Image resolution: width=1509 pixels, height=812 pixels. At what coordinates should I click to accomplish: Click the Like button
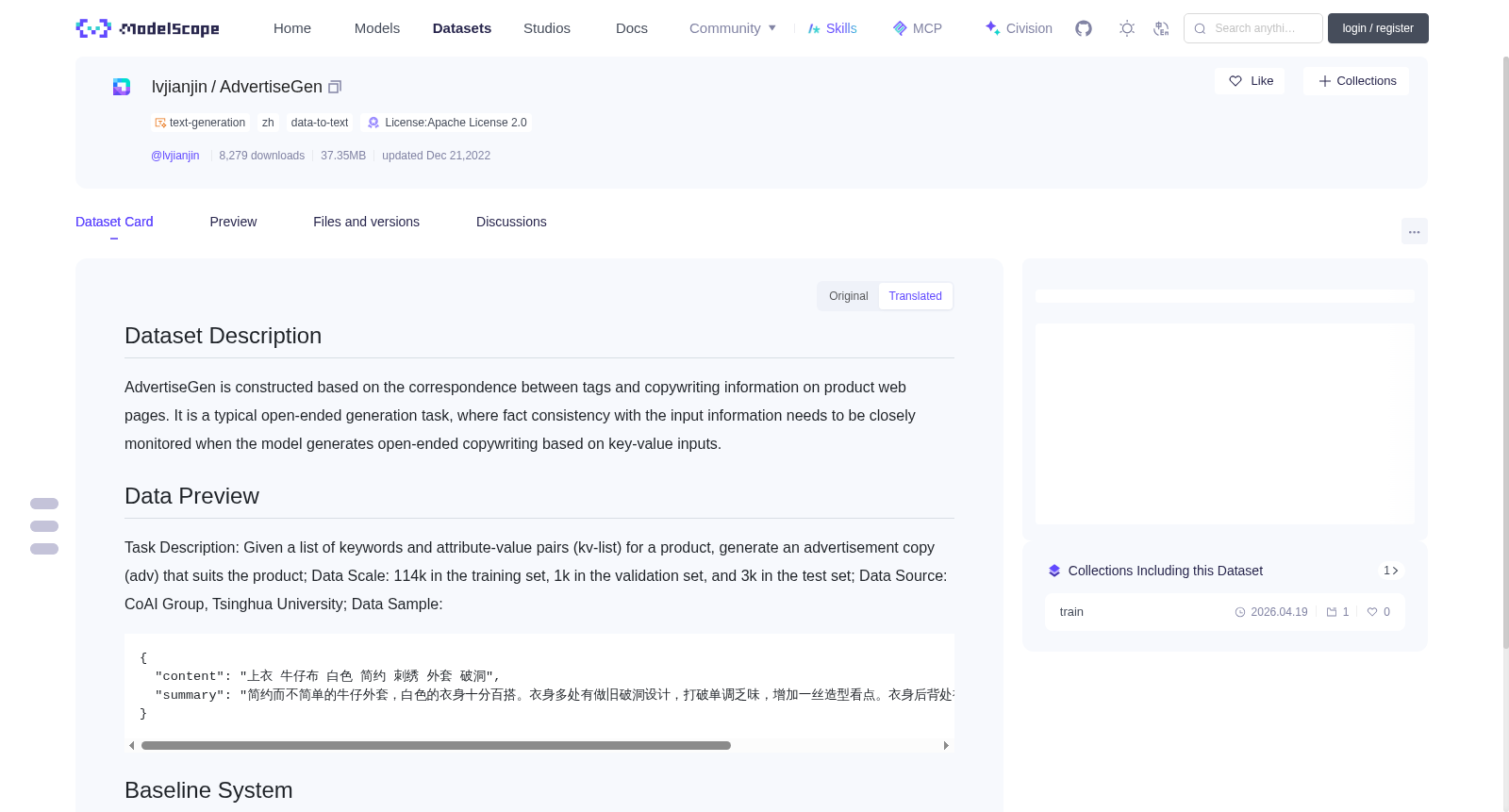(x=1250, y=81)
